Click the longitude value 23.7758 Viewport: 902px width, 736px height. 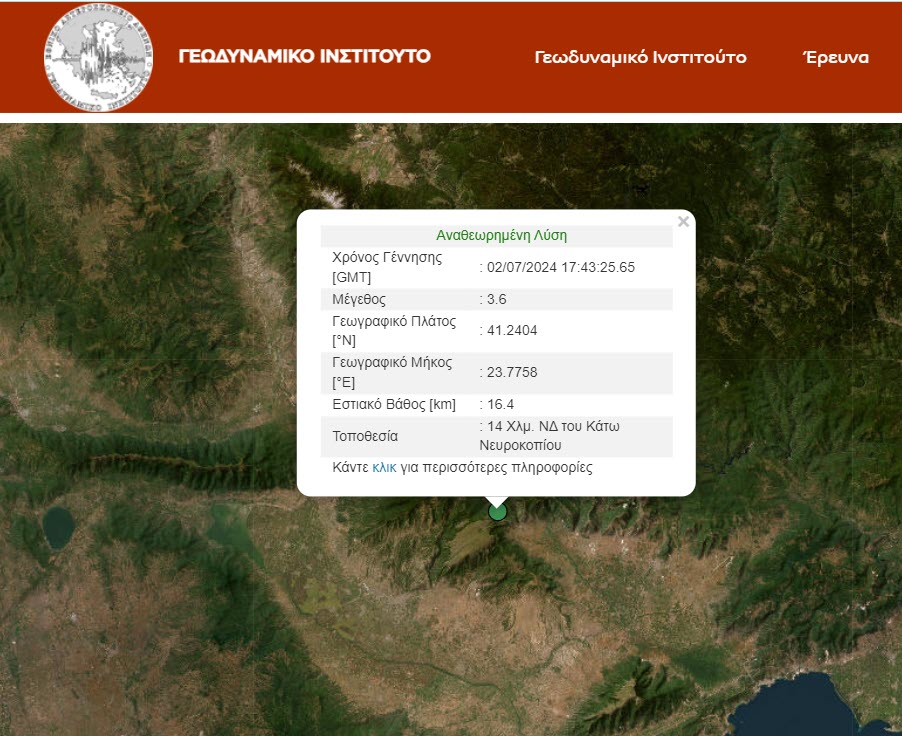(x=512, y=372)
